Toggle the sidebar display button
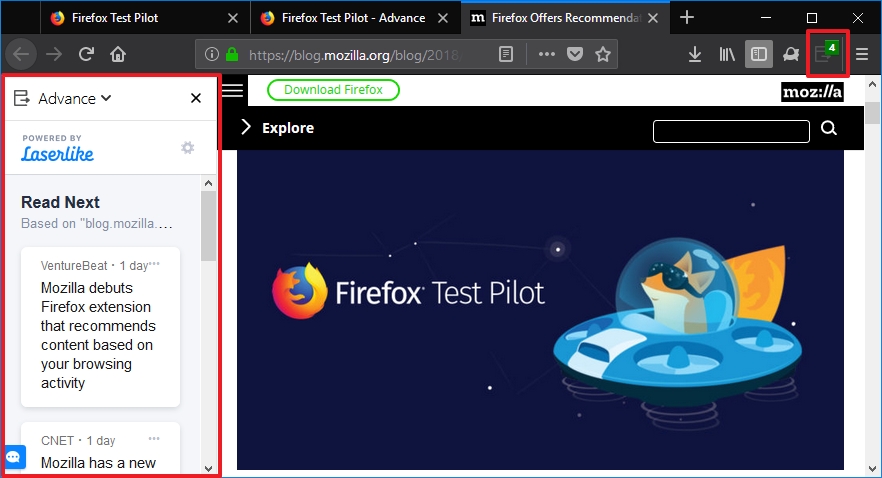Screen dimensions: 882x478 [758, 55]
